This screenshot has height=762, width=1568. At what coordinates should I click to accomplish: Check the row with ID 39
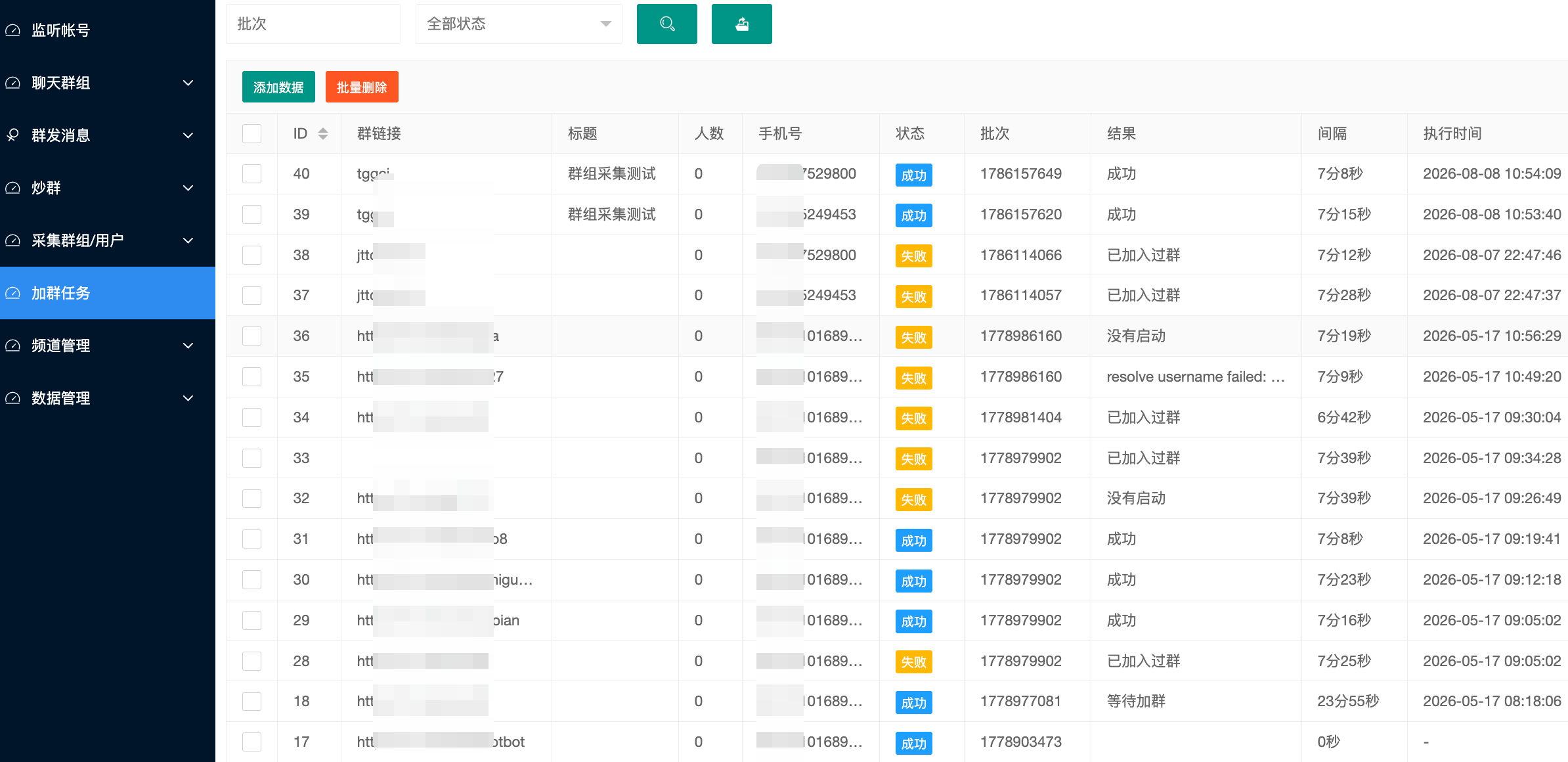coord(251,215)
